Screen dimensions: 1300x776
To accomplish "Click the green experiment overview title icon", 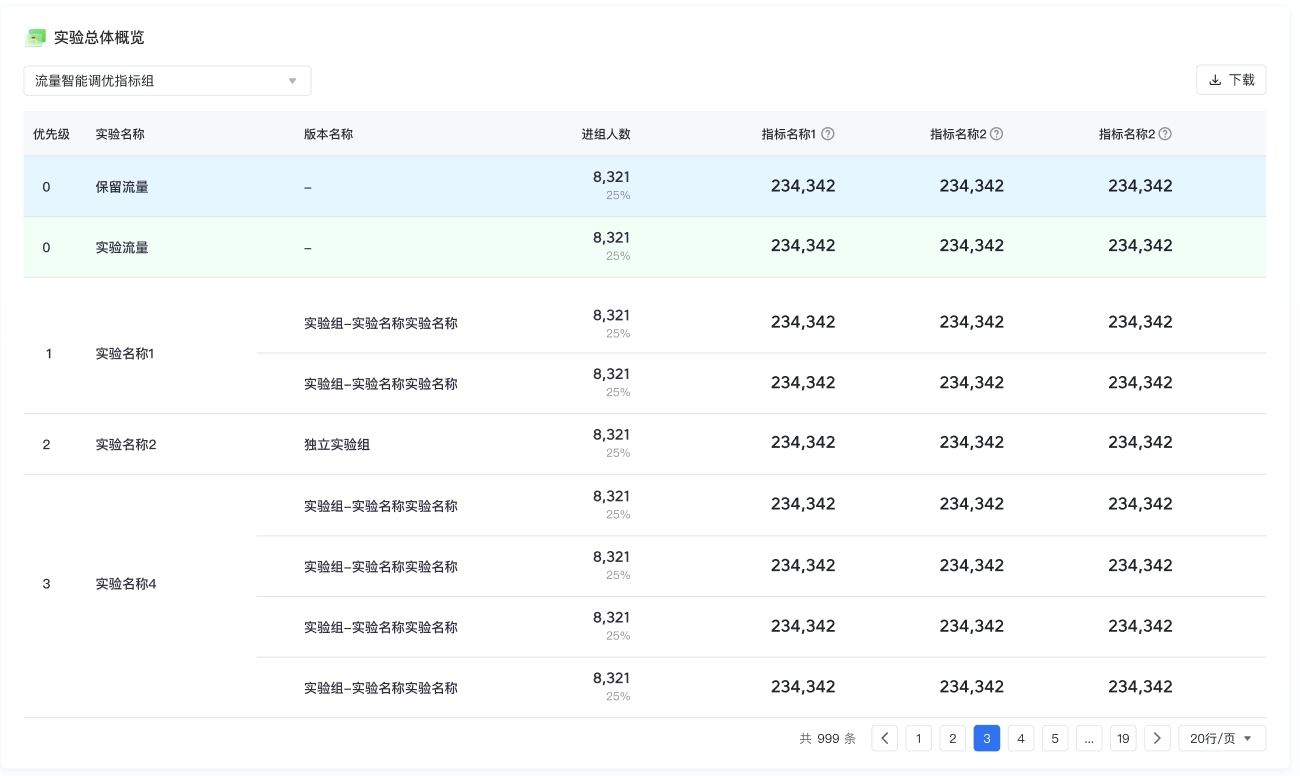I will pyautogui.click(x=36, y=38).
